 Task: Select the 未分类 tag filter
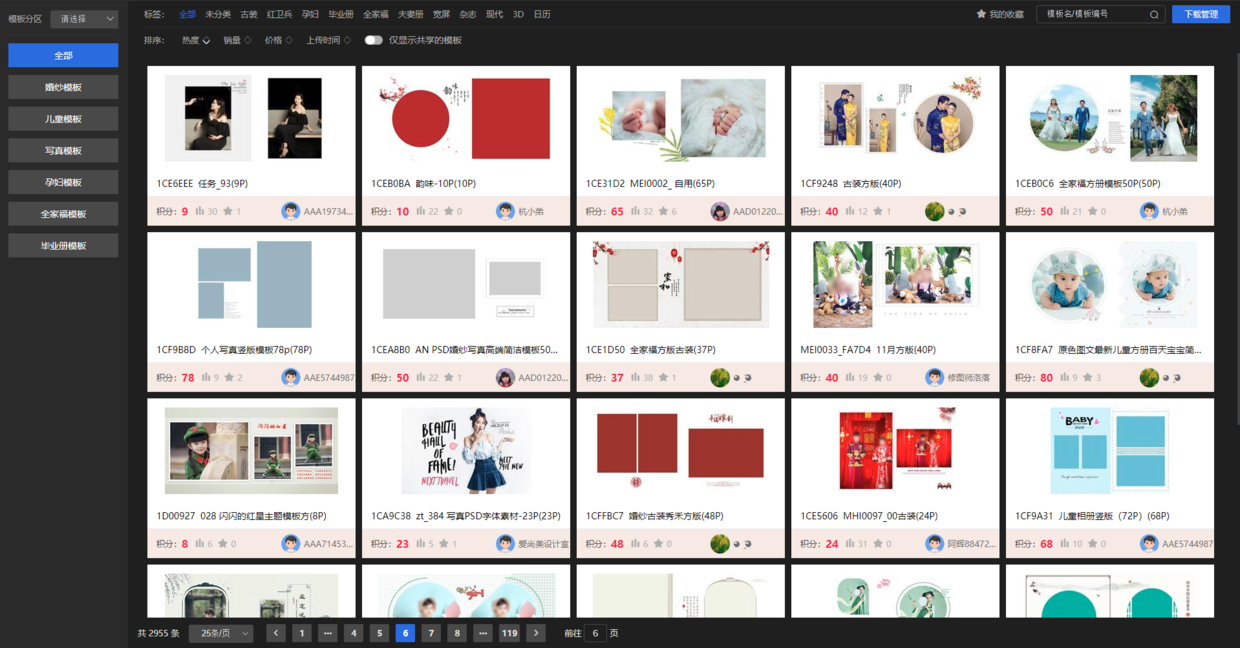coord(218,15)
